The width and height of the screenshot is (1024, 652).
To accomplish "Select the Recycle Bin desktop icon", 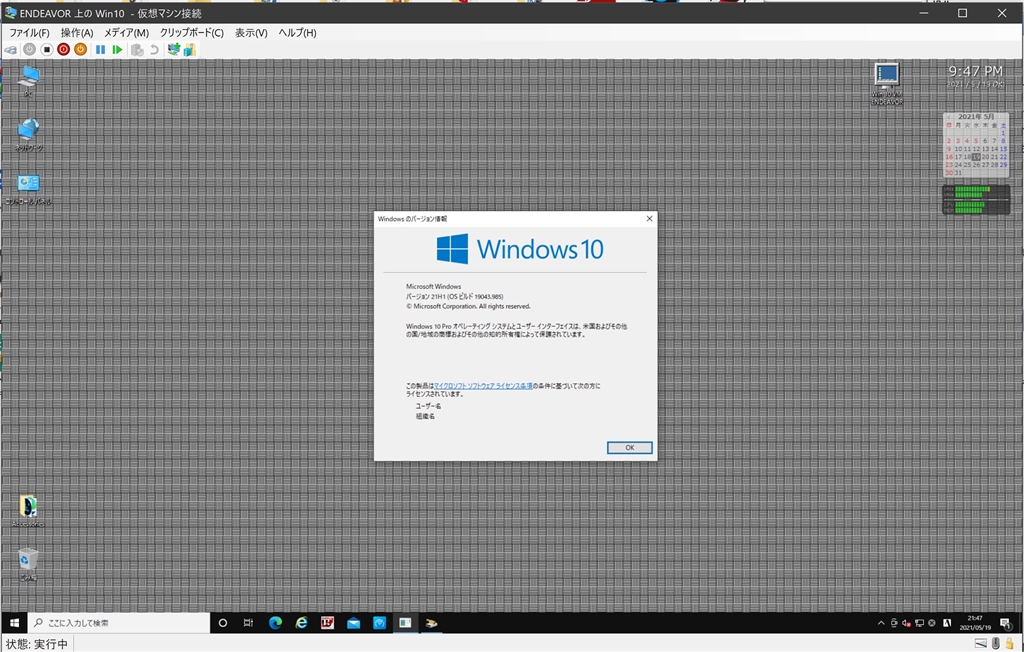I will 28,565.
